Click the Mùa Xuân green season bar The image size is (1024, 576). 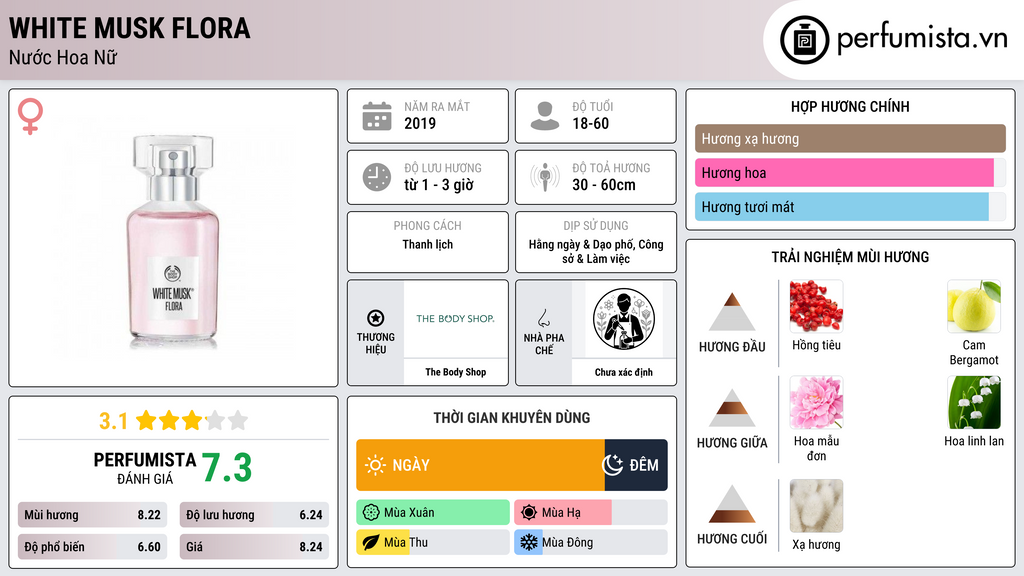[433, 513]
